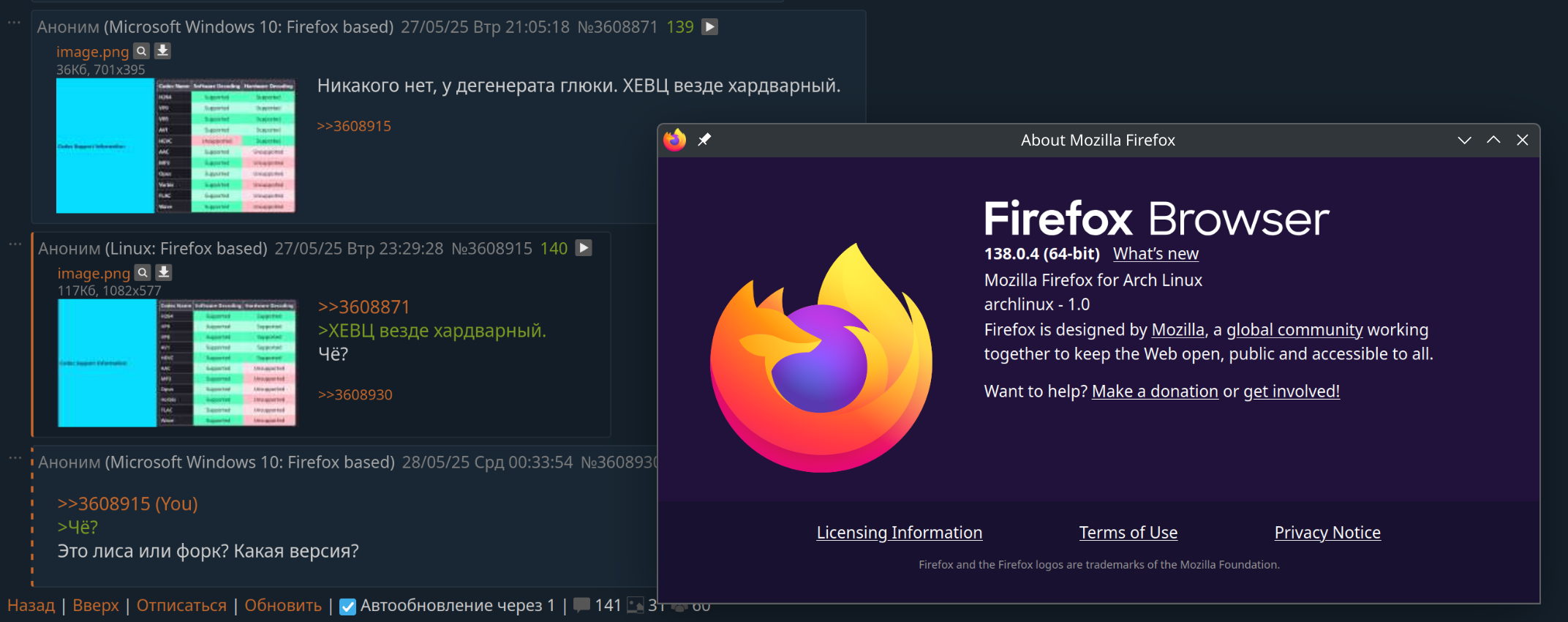The width and height of the screenshot is (1568, 622).
Task: Minimize the About Mozilla Firefox window
Action: tap(1464, 140)
